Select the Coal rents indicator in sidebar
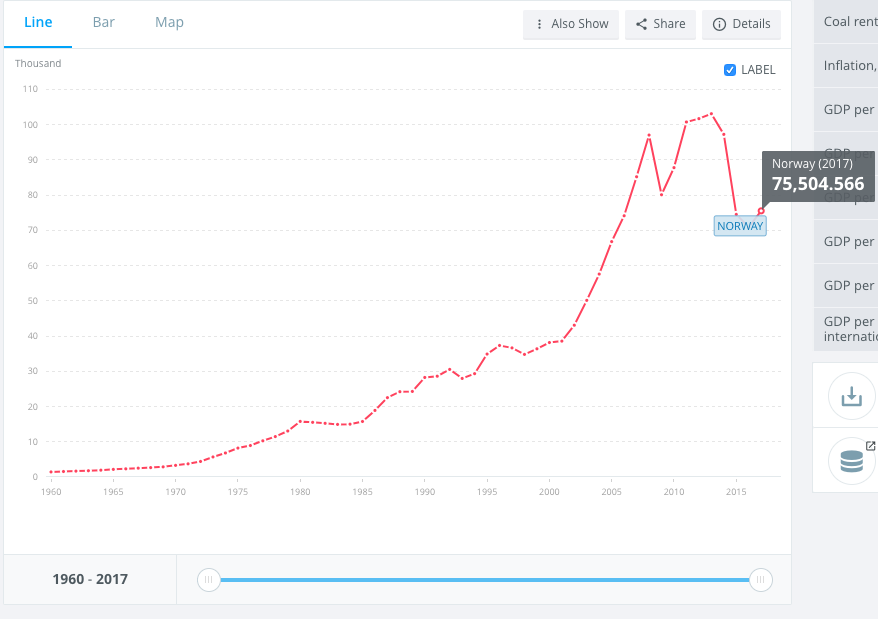 point(850,22)
